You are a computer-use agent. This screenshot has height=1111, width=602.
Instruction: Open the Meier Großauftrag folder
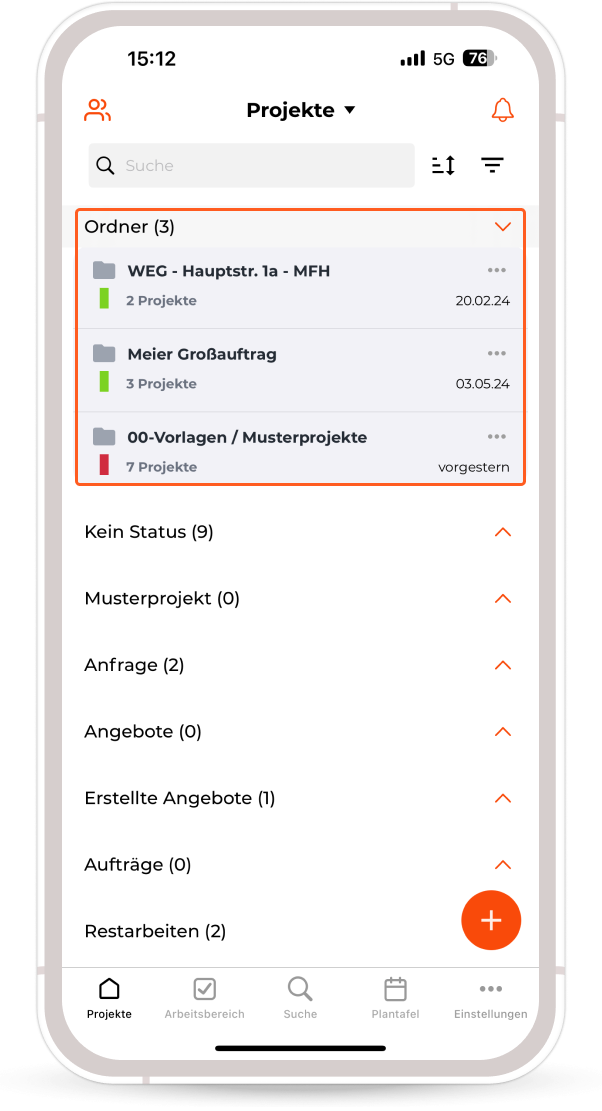(x=300, y=370)
